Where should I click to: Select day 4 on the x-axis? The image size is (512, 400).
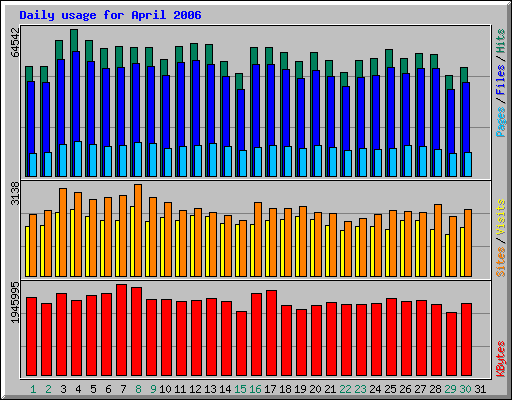click(x=78, y=389)
